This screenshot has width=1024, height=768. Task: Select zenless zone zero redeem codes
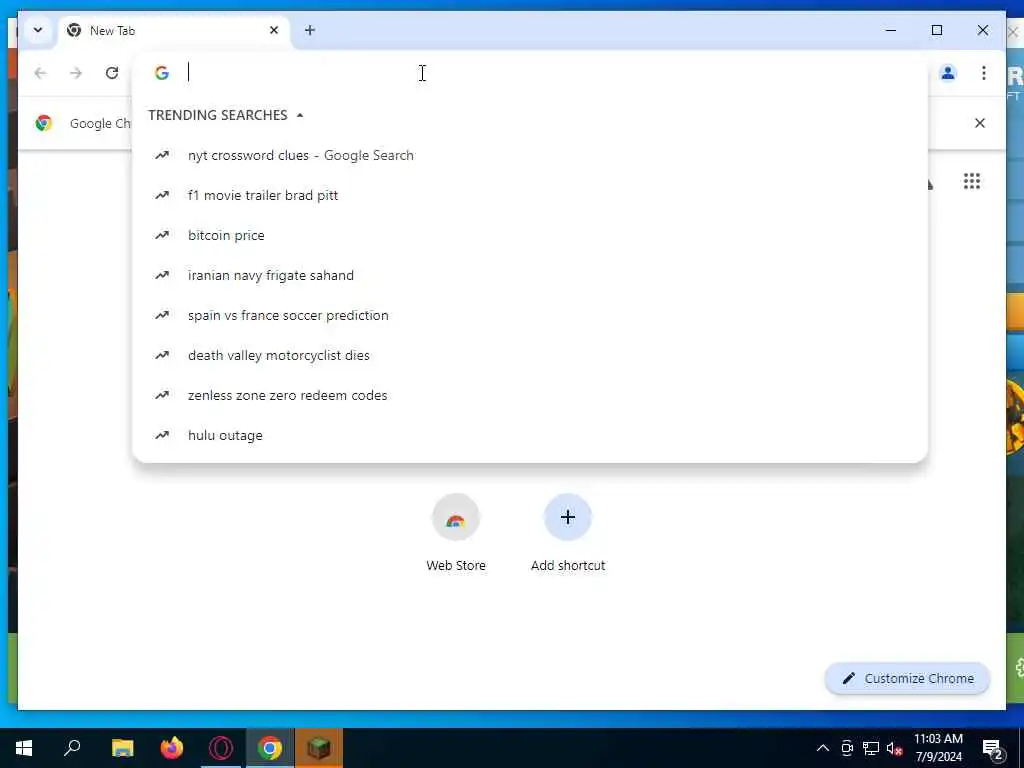(530, 395)
